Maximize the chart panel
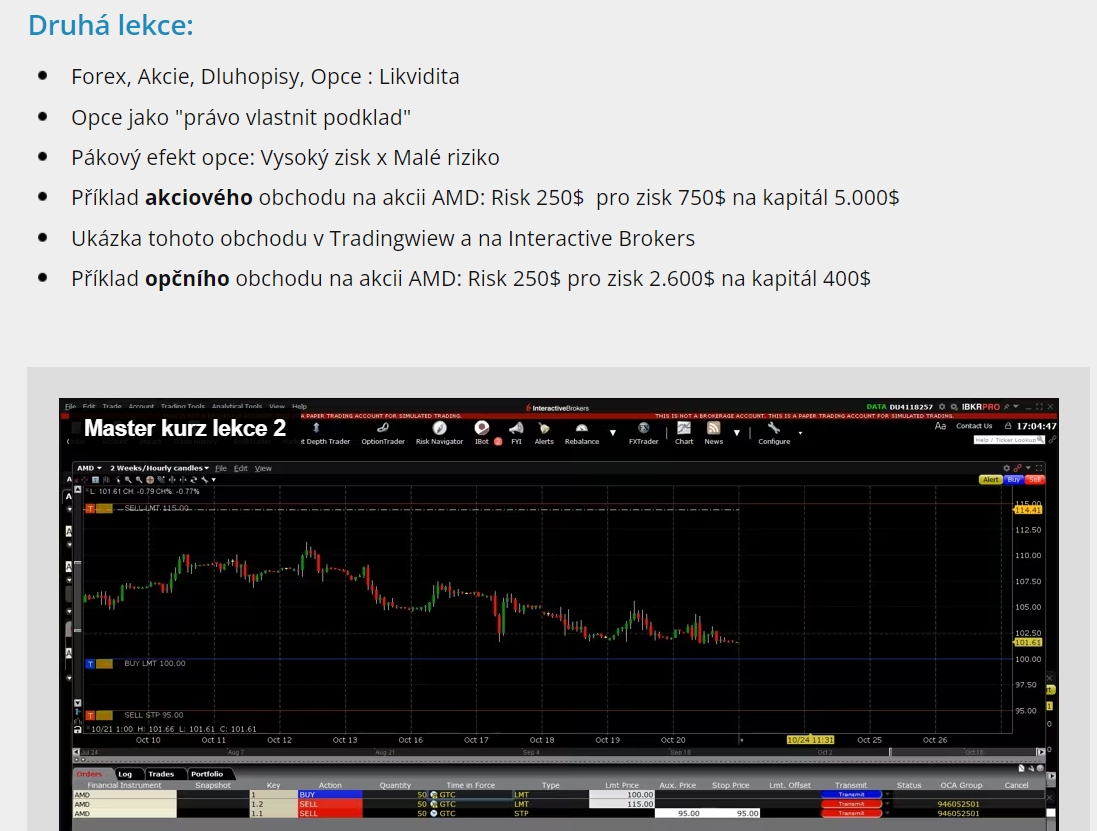 [x=1040, y=468]
